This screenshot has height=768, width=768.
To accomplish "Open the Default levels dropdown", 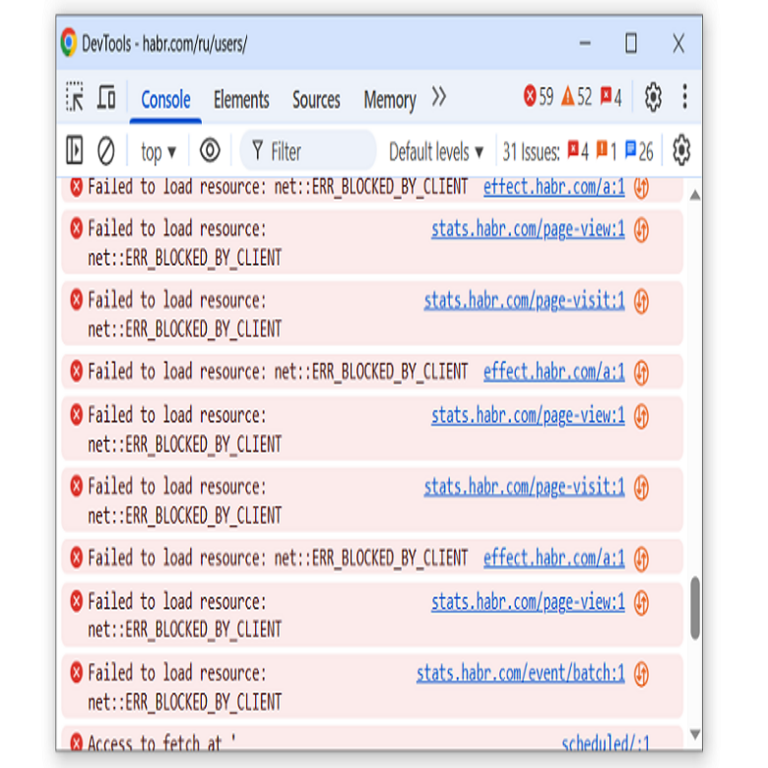I will (x=436, y=152).
